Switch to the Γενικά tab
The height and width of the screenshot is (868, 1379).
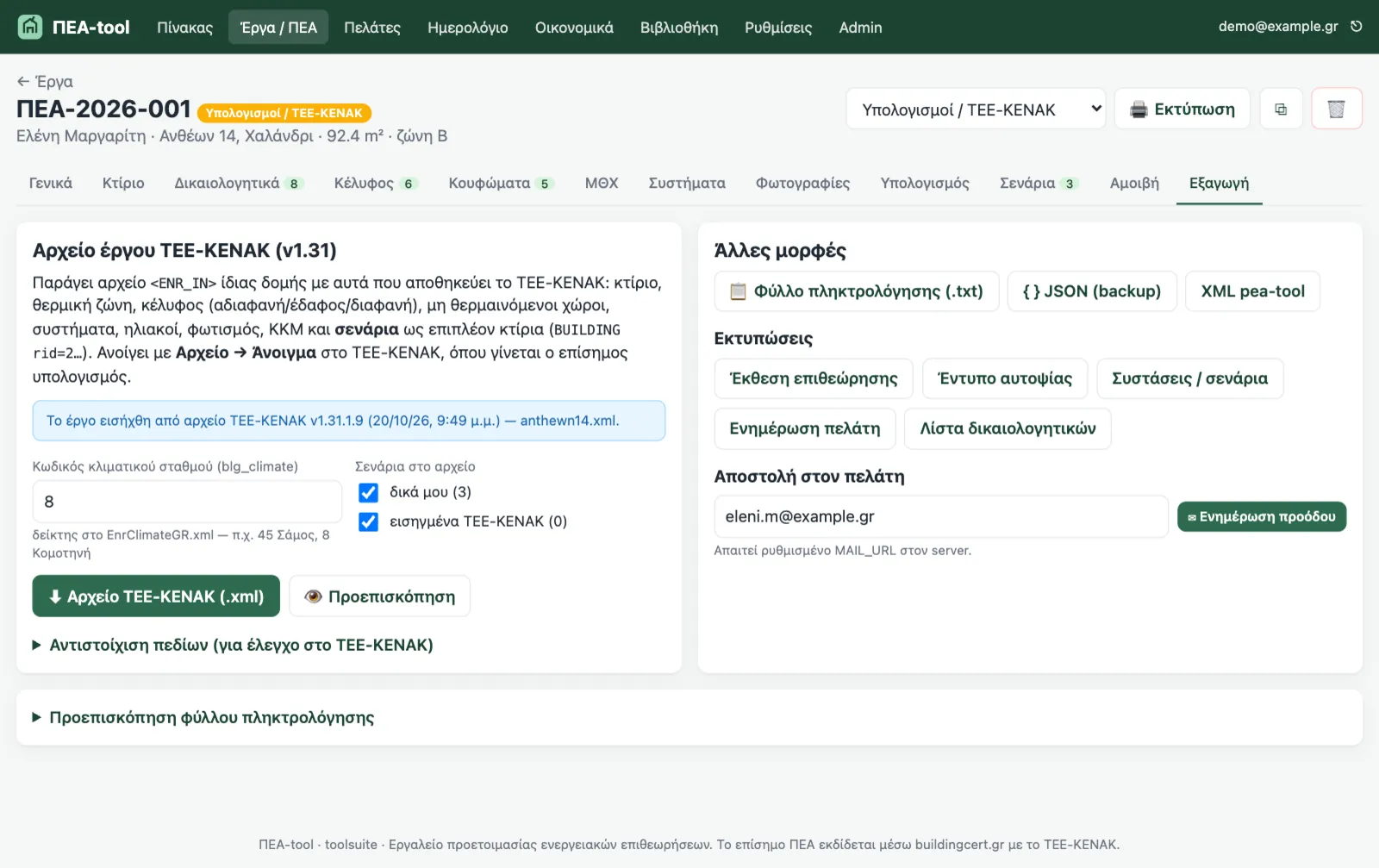click(x=51, y=183)
